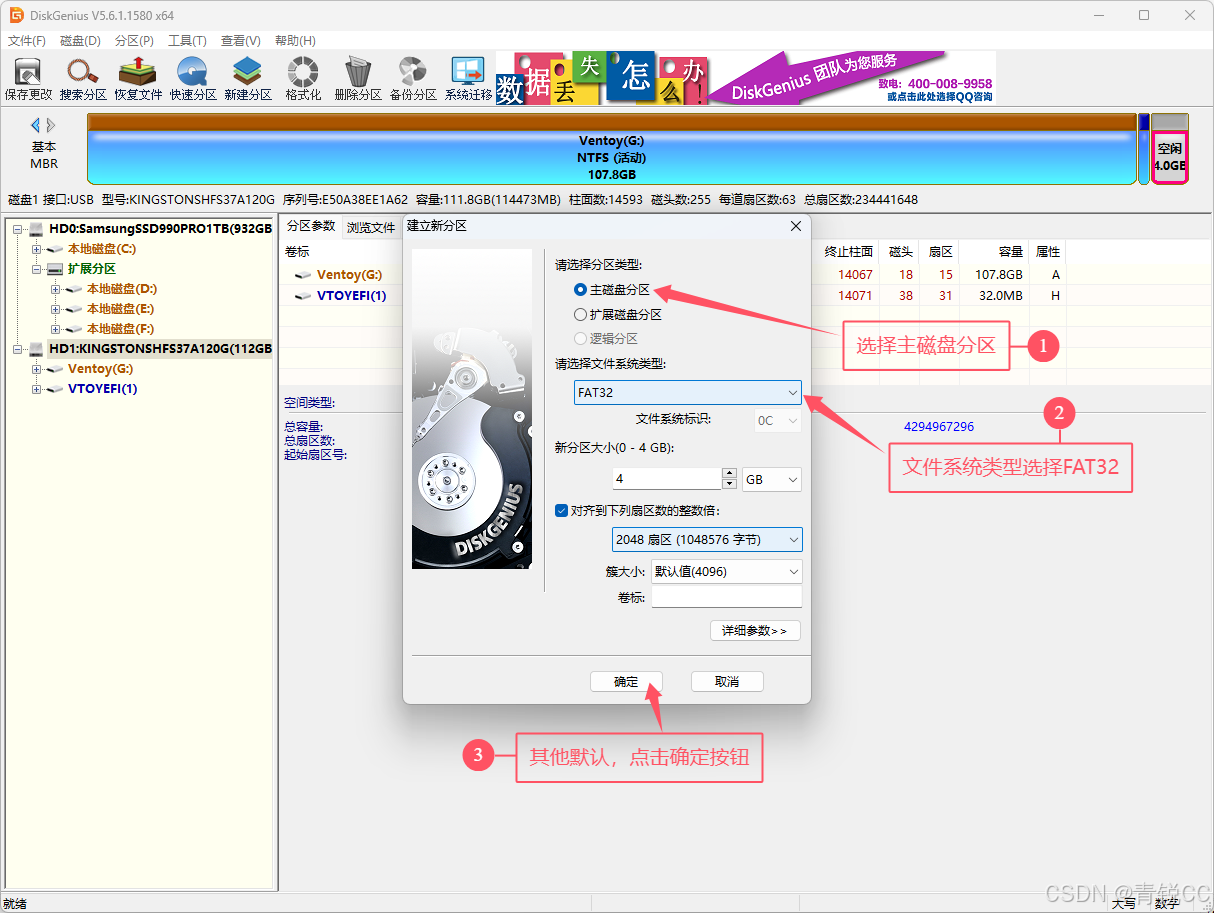Close the 建立新分区 dialog
Screen dimensions: 1214x913
pos(796,226)
